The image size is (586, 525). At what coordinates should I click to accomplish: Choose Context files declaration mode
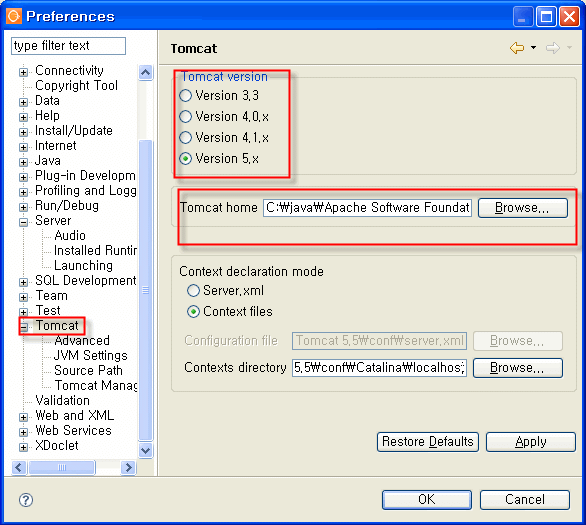[x=193, y=311]
